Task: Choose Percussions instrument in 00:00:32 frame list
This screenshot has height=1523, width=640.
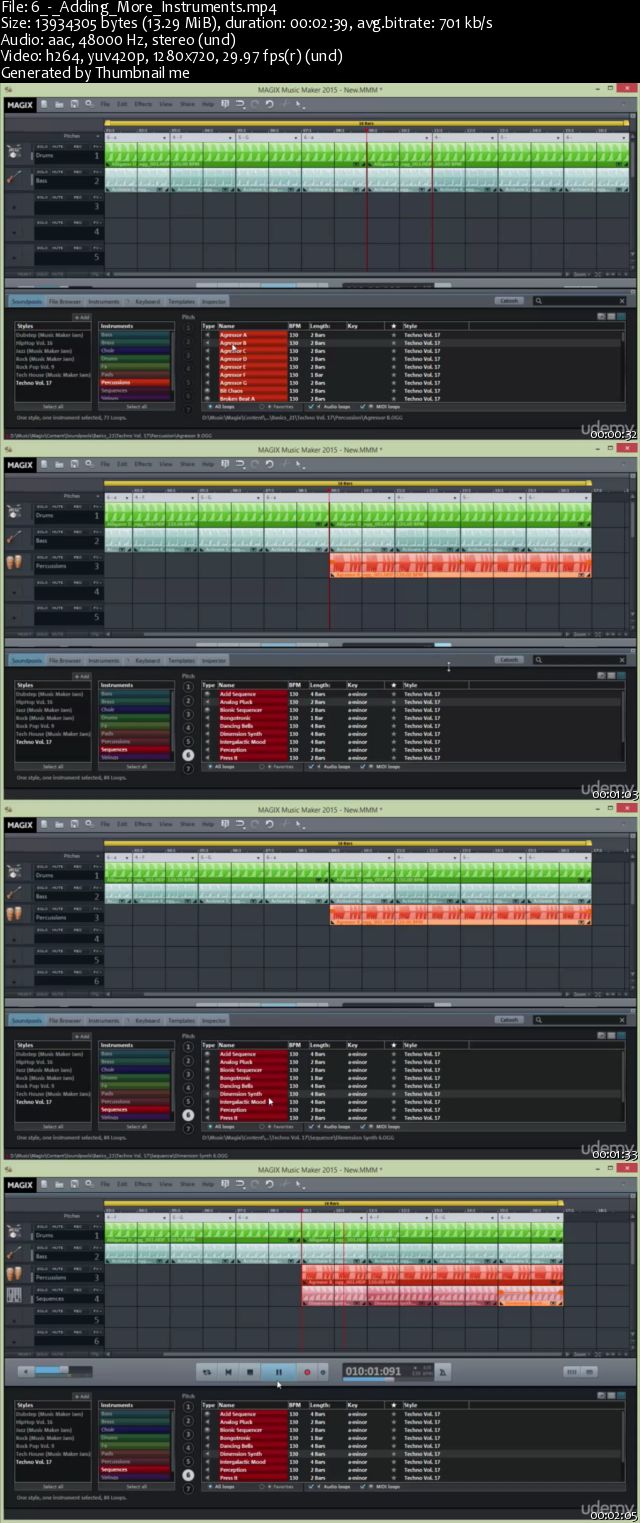Action: click(x=136, y=382)
